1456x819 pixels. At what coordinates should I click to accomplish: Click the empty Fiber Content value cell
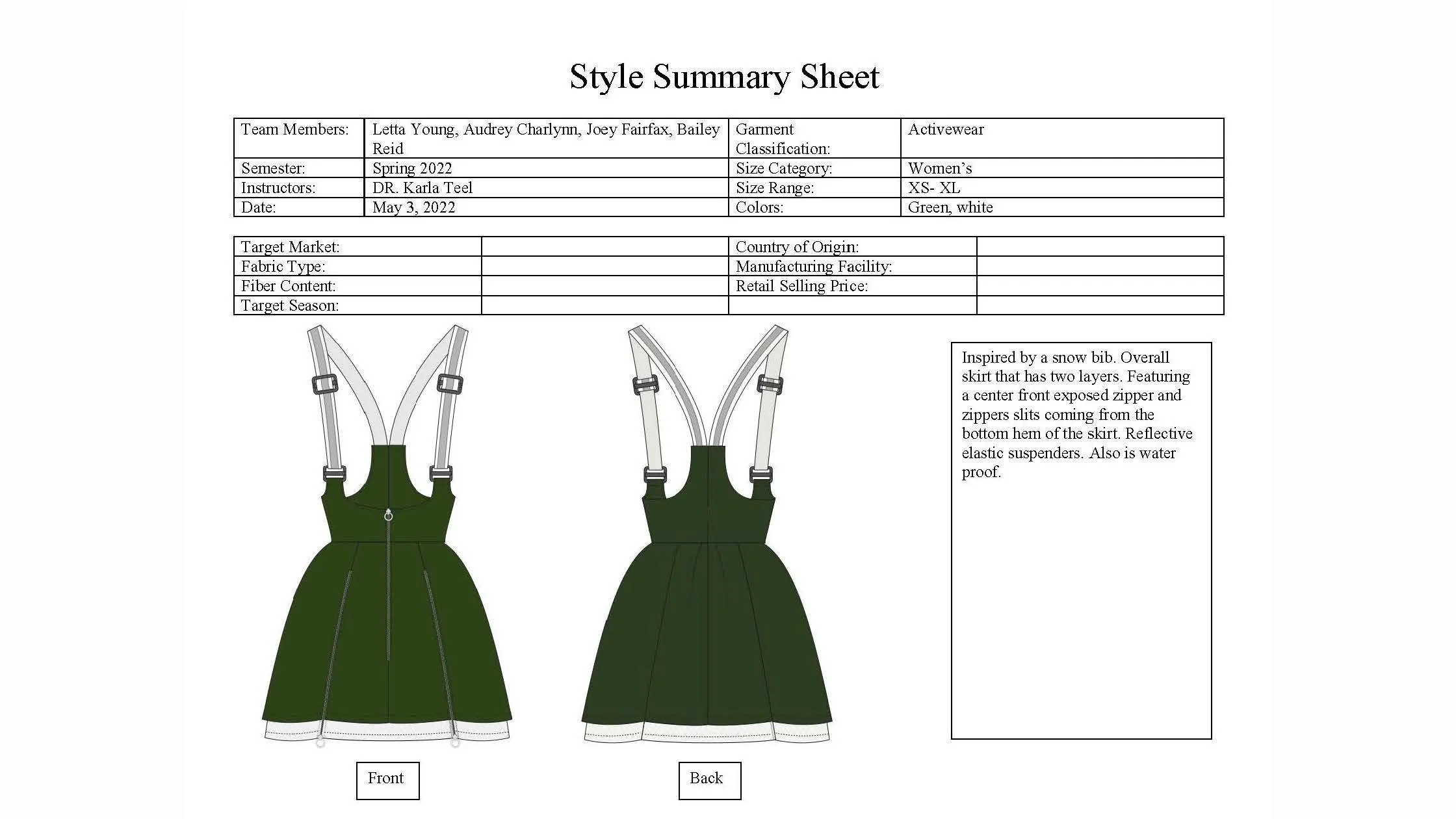tap(604, 286)
